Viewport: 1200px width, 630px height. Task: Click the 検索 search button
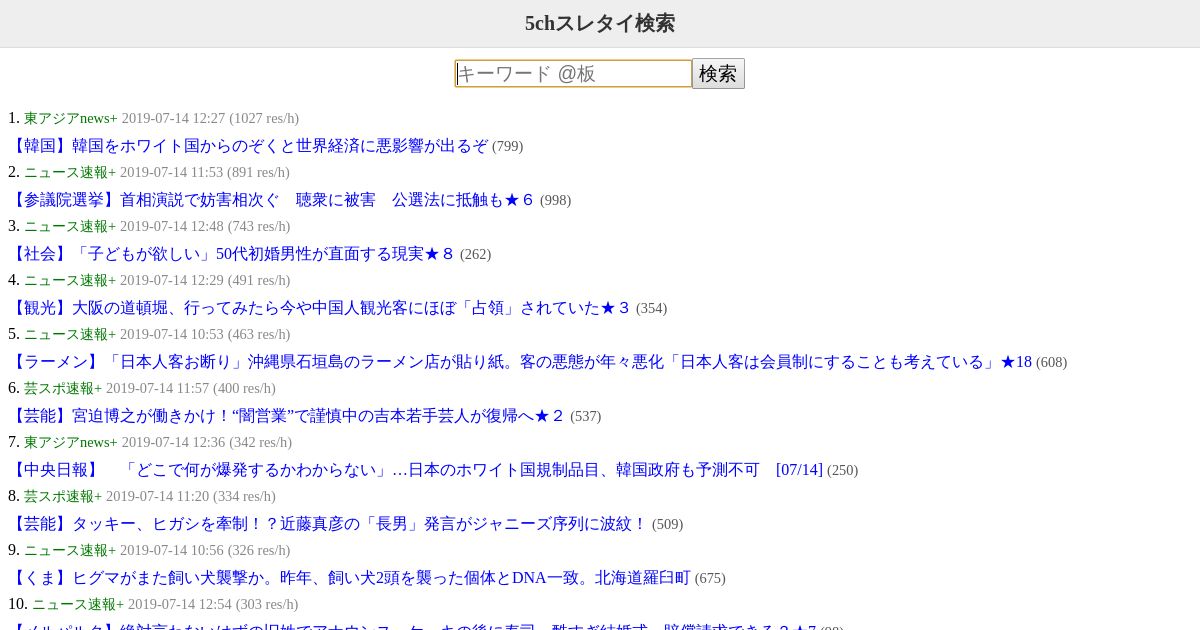(718, 74)
